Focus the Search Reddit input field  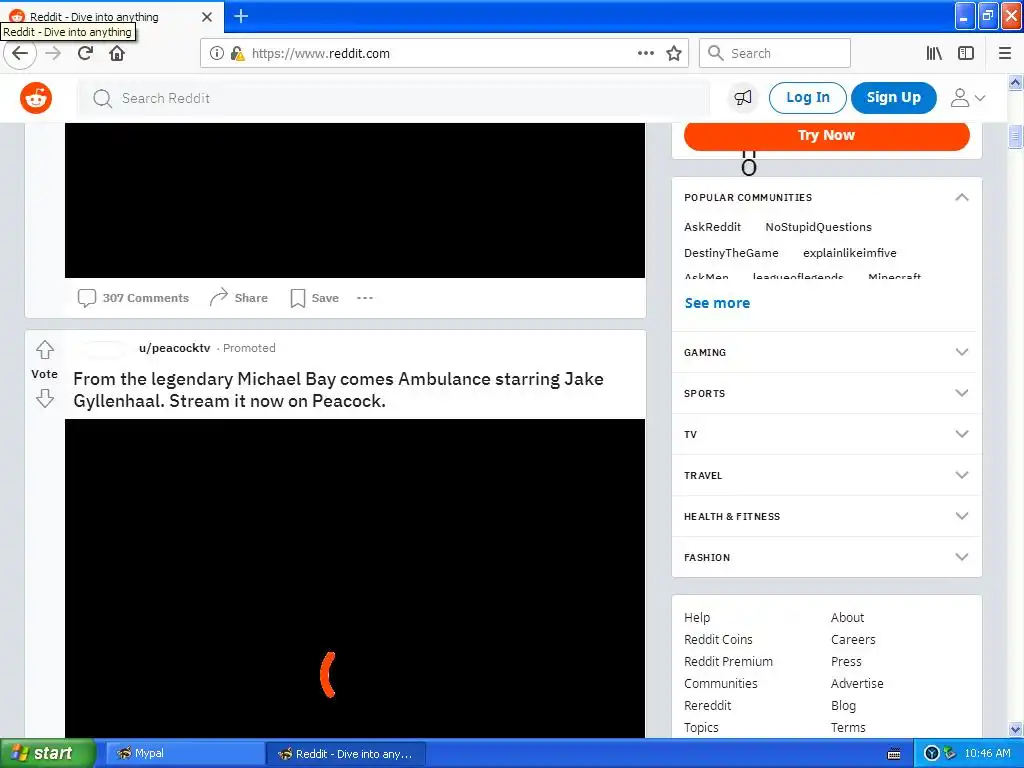[x=393, y=98]
